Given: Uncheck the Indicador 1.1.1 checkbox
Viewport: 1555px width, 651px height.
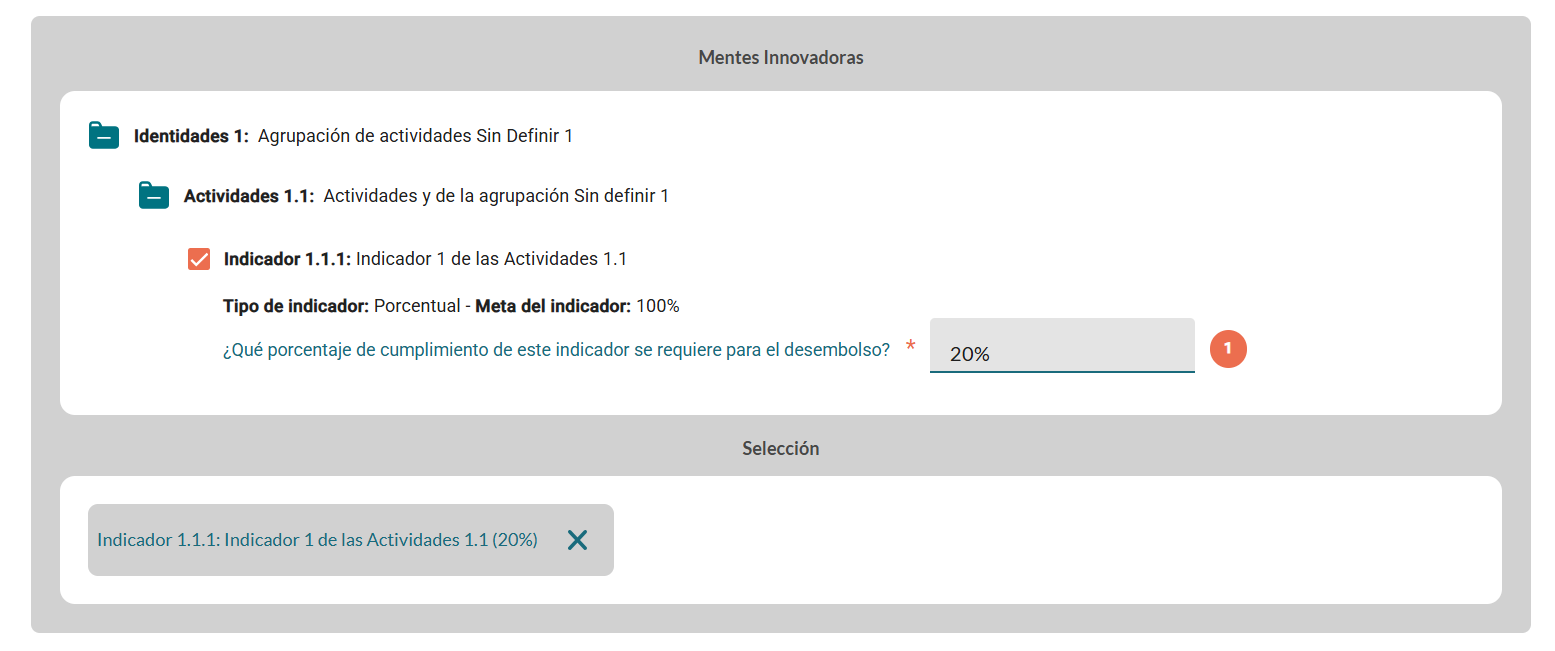Looking at the screenshot, I should pos(199,259).
